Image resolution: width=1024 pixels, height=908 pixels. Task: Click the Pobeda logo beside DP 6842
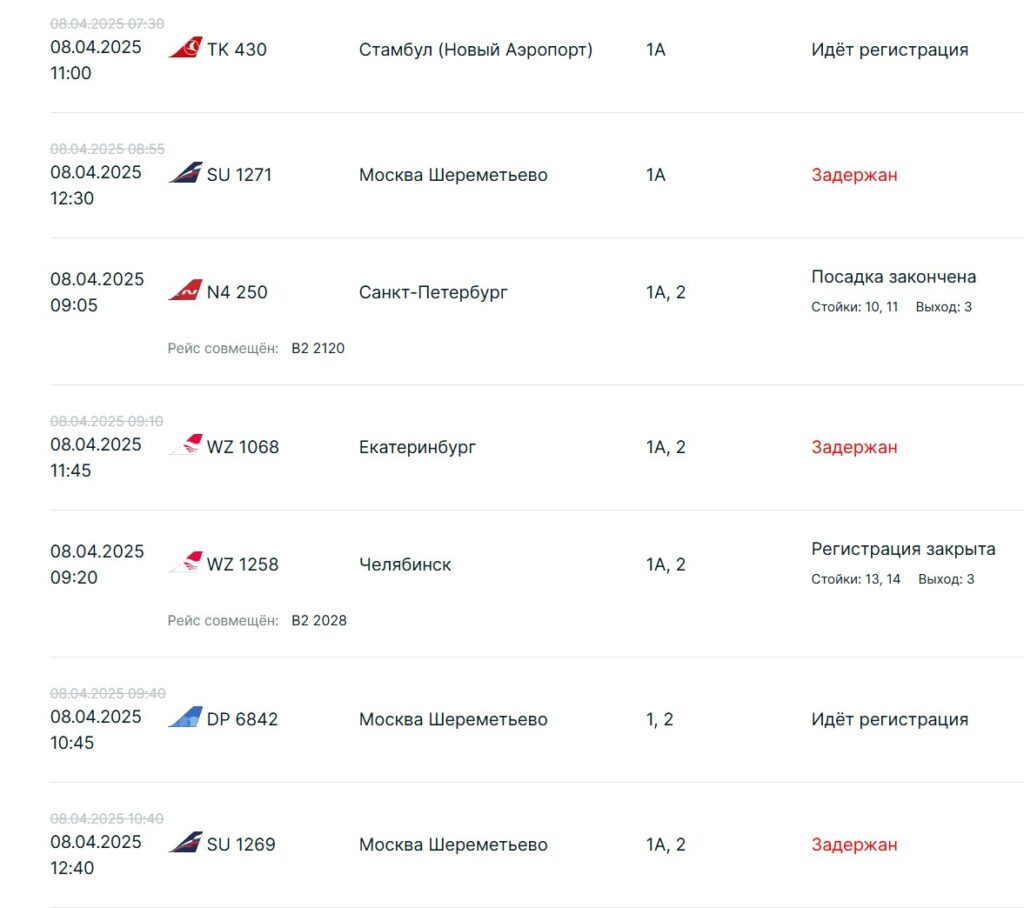pos(185,718)
